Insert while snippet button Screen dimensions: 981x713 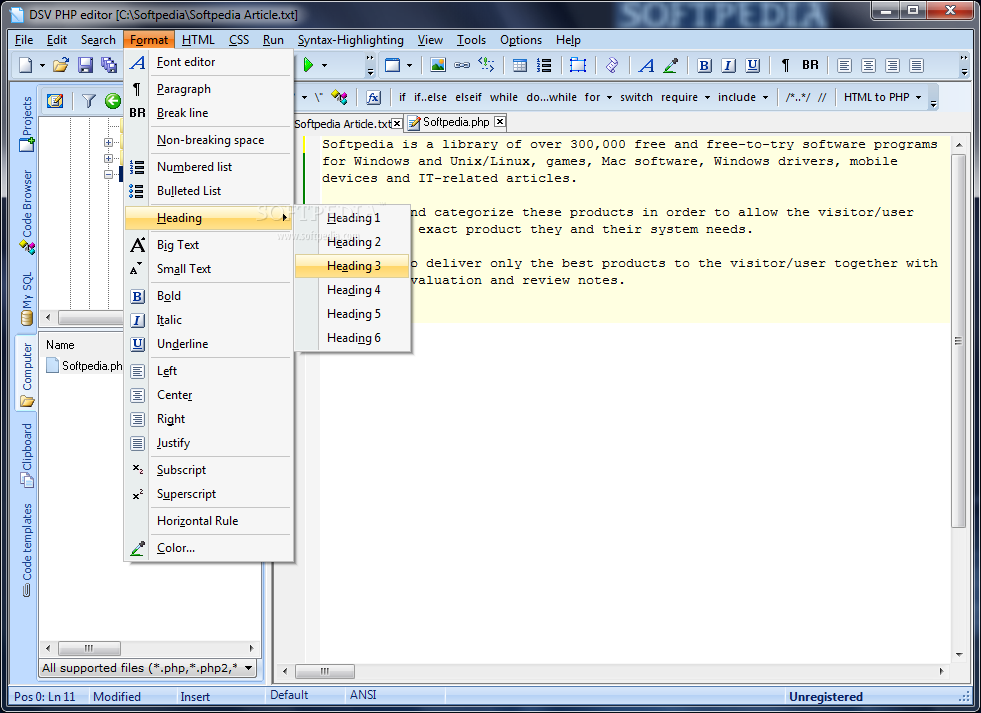(x=504, y=98)
